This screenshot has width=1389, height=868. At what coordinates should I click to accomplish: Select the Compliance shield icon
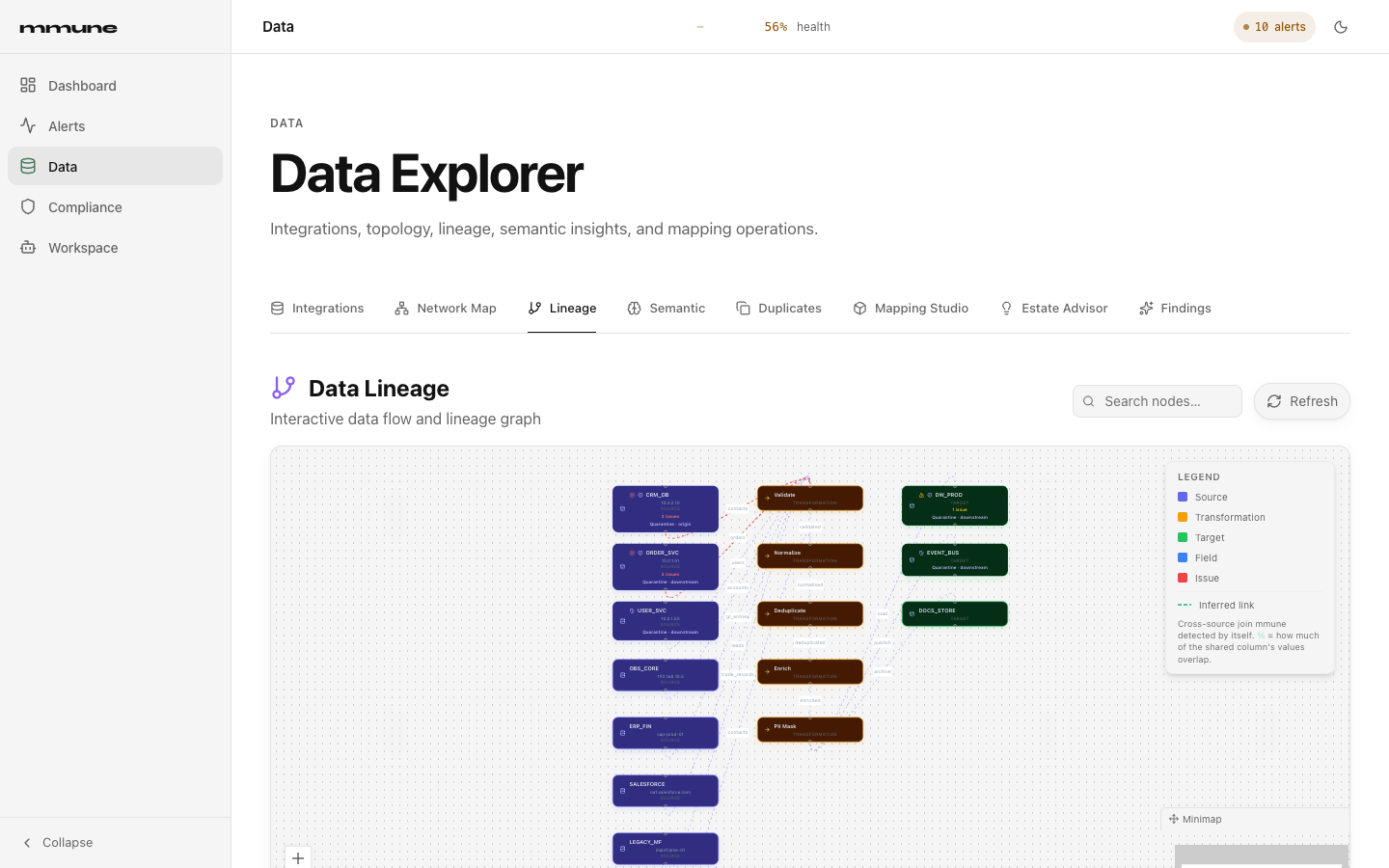[28, 206]
